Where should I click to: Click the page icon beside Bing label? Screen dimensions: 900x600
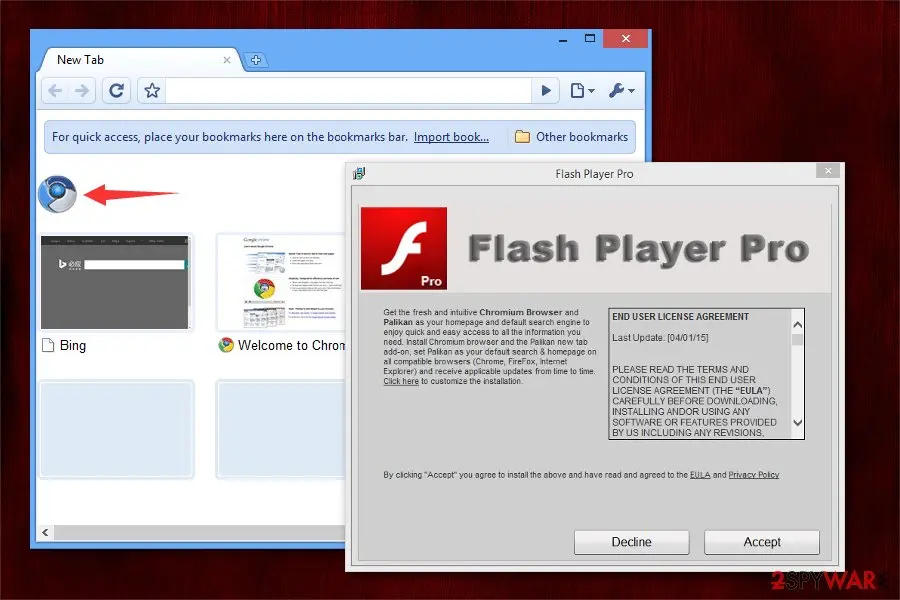click(x=49, y=345)
